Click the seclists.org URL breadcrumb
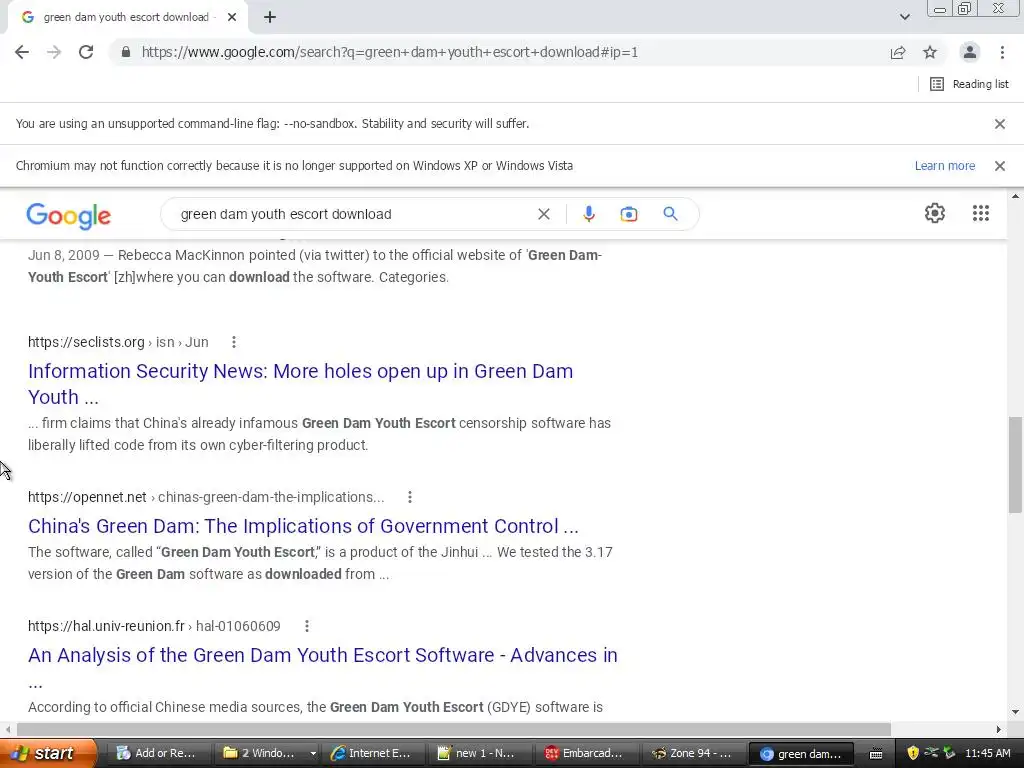This screenshot has width=1024, height=768. [118, 342]
